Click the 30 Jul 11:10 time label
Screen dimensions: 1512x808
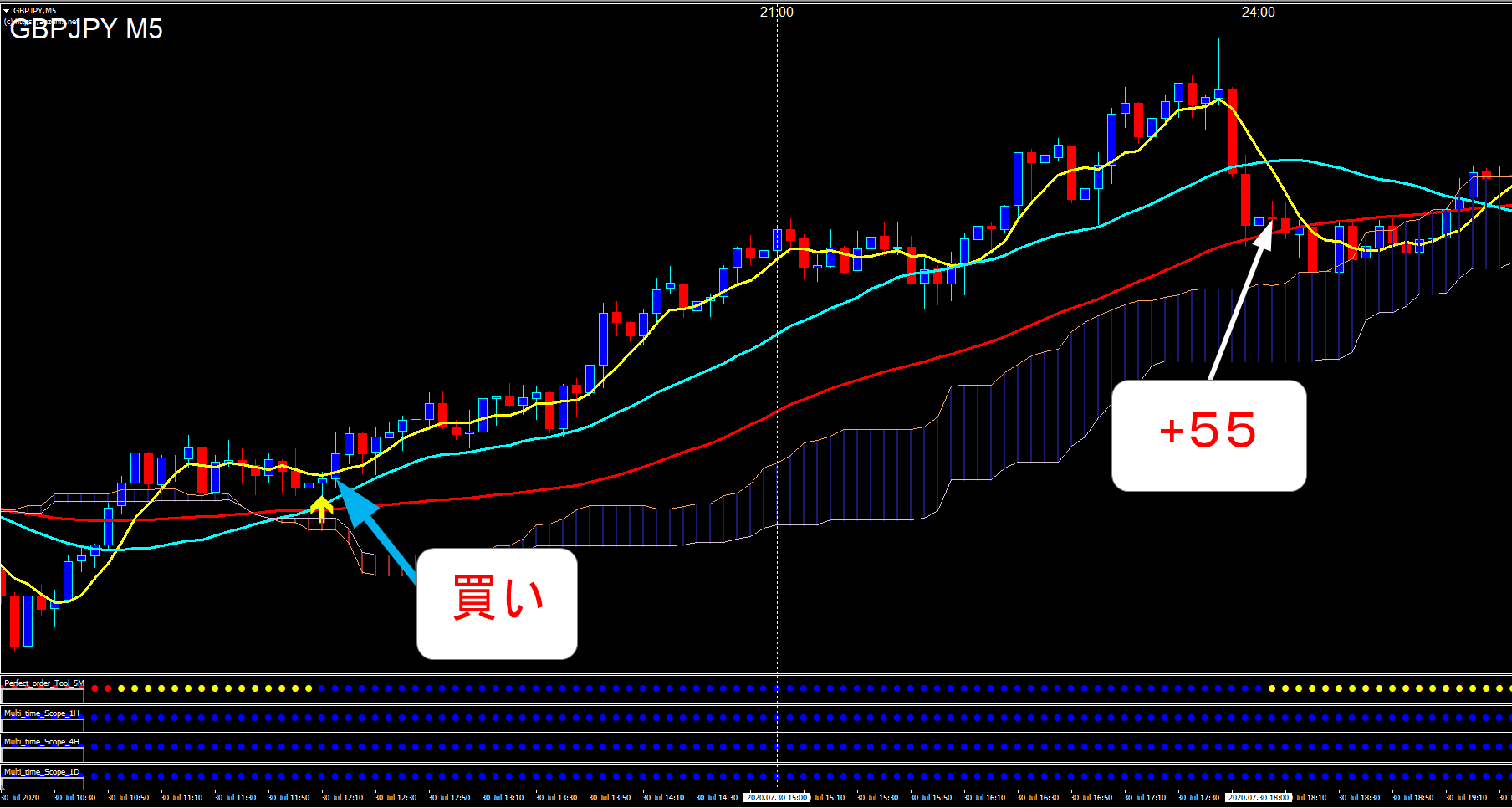tap(181, 798)
